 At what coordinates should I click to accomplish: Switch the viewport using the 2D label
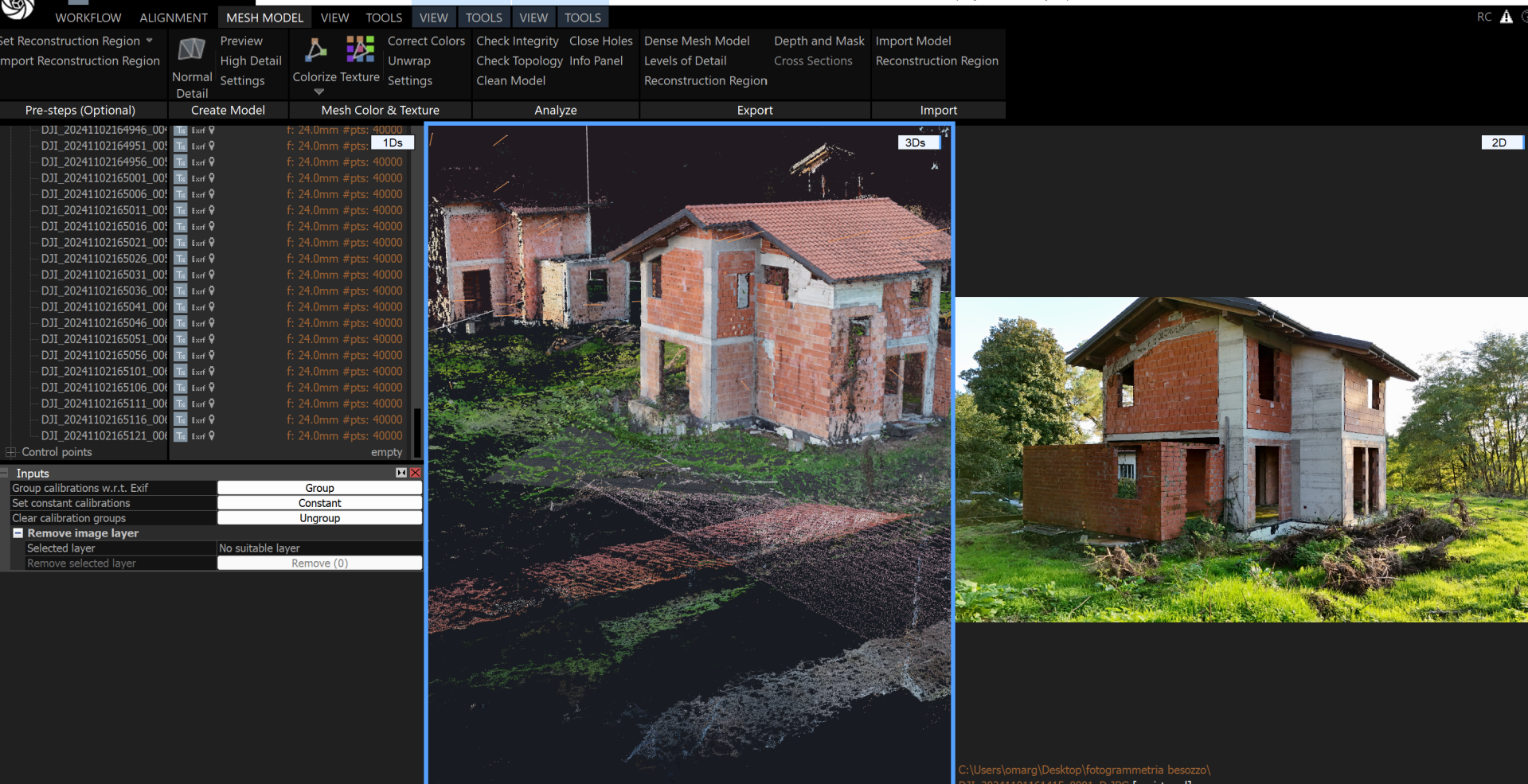(1499, 142)
